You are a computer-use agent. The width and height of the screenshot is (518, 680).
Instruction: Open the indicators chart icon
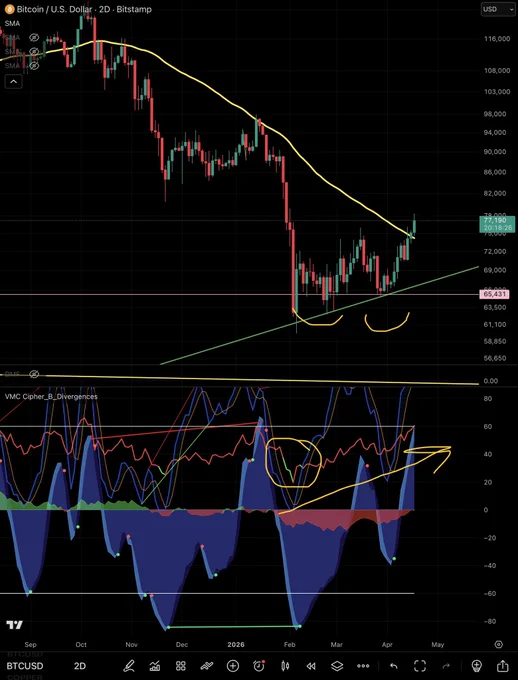pos(154,666)
